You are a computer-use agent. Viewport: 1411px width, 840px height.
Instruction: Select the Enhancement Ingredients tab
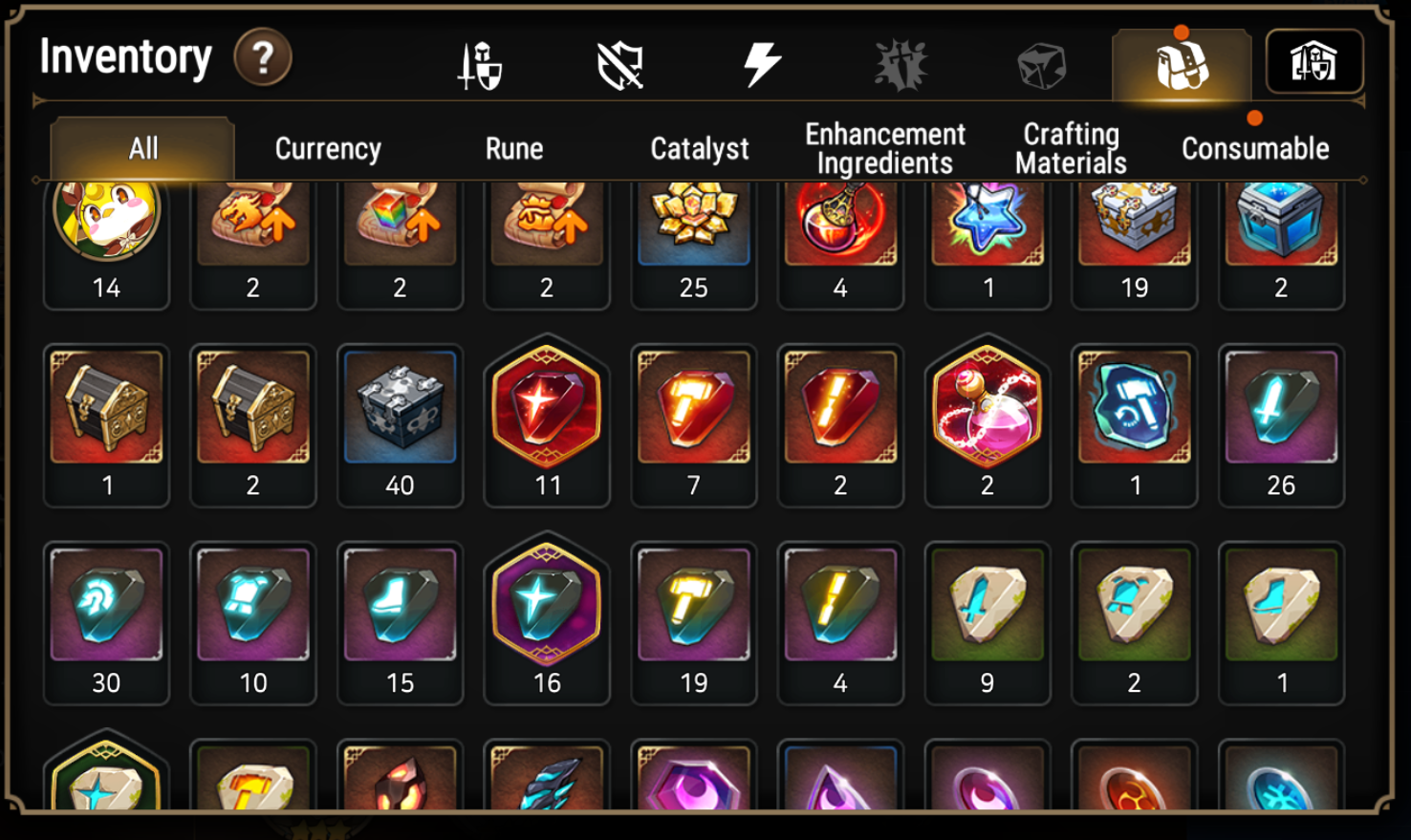885,149
